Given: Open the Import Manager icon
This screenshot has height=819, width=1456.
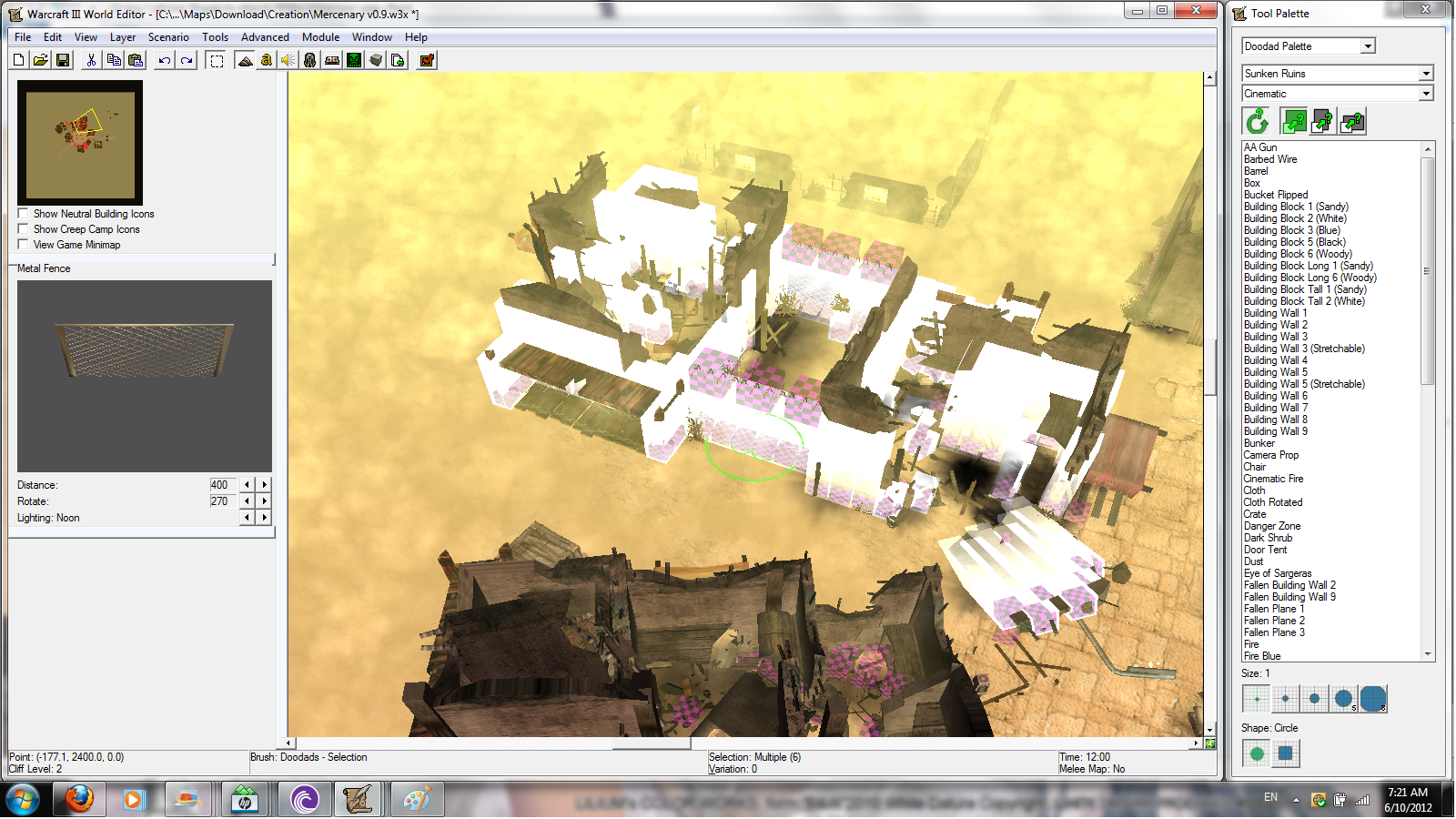Looking at the screenshot, I should (398, 60).
